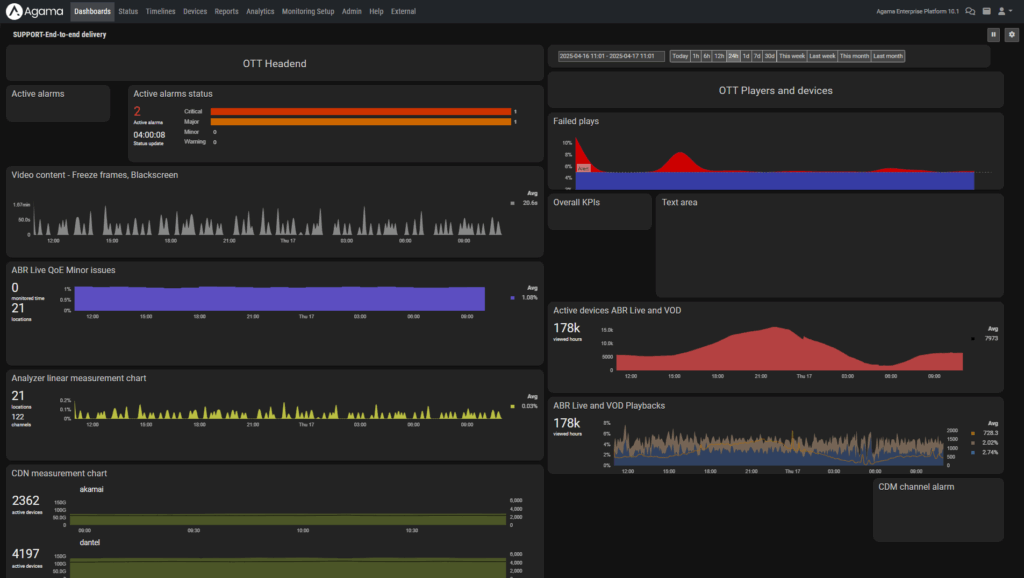Expand the Admin menu
Image resolution: width=1024 pixels, height=578 pixels.
click(352, 11)
